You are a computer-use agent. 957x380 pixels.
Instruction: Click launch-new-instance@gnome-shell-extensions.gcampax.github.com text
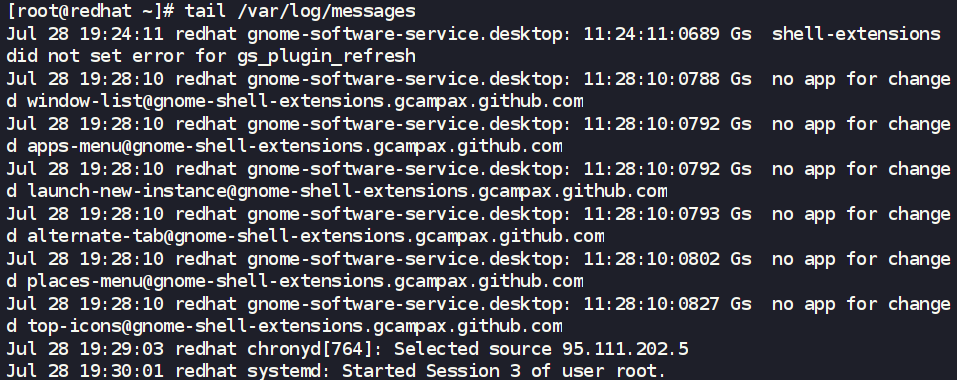tap(347, 192)
